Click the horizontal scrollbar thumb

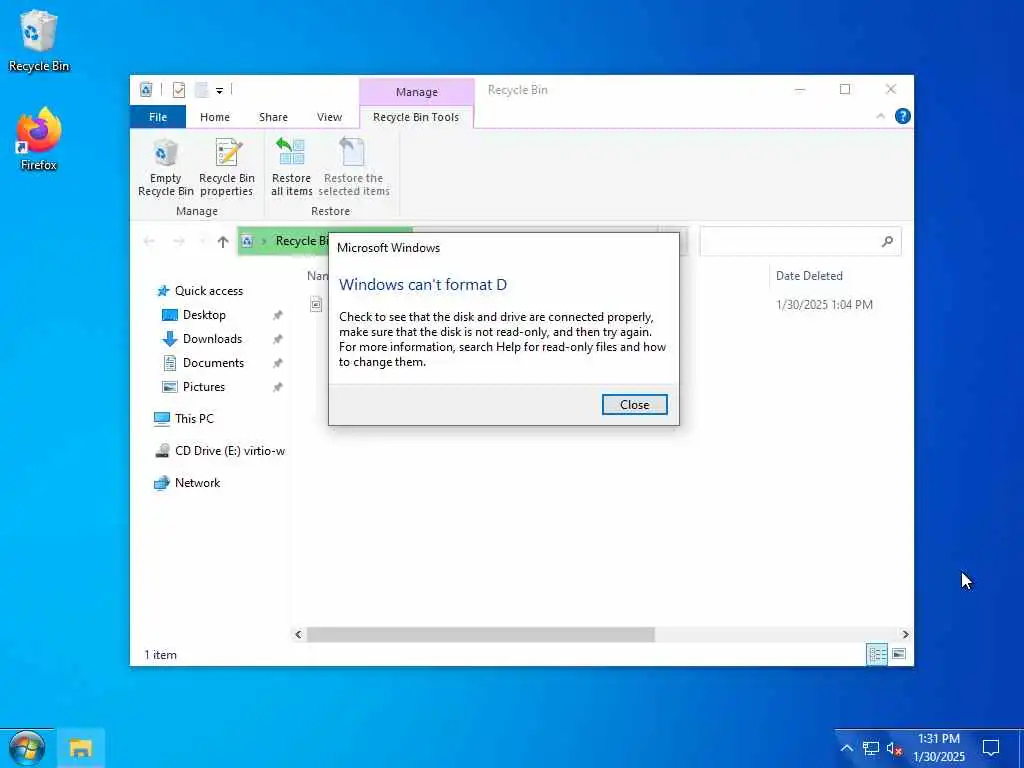pos(481,635)
